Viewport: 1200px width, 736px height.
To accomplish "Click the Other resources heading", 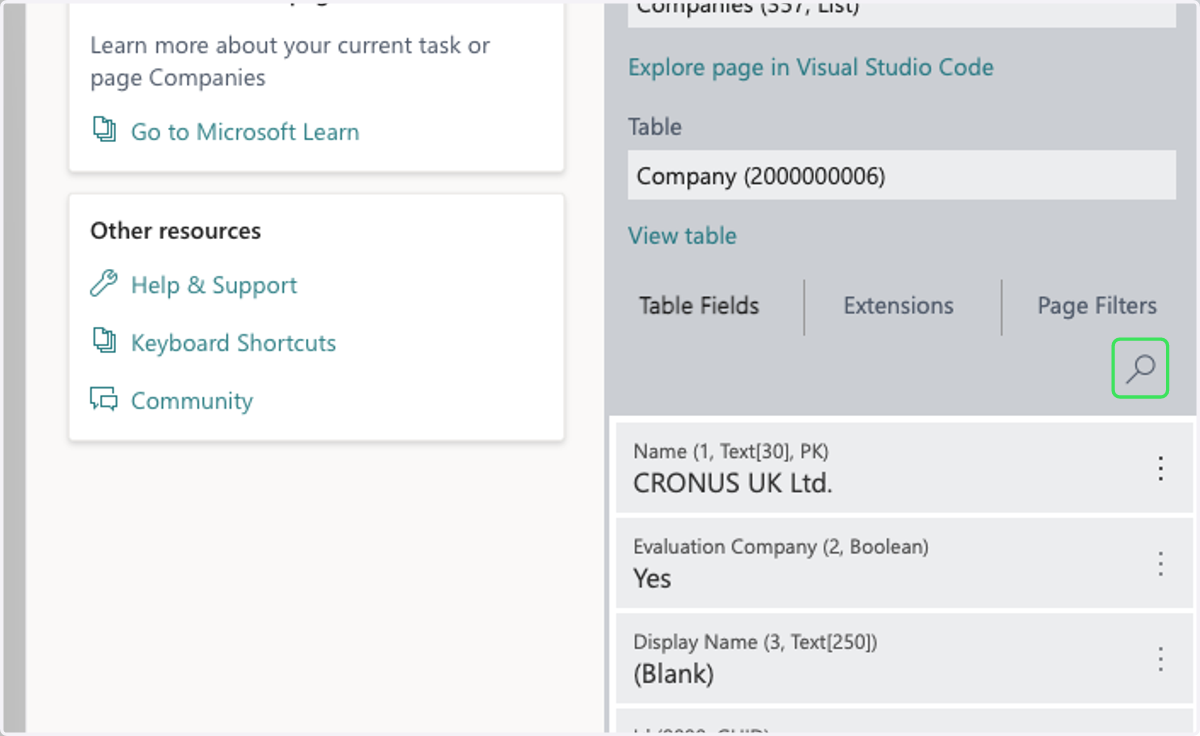I will 175,230.
